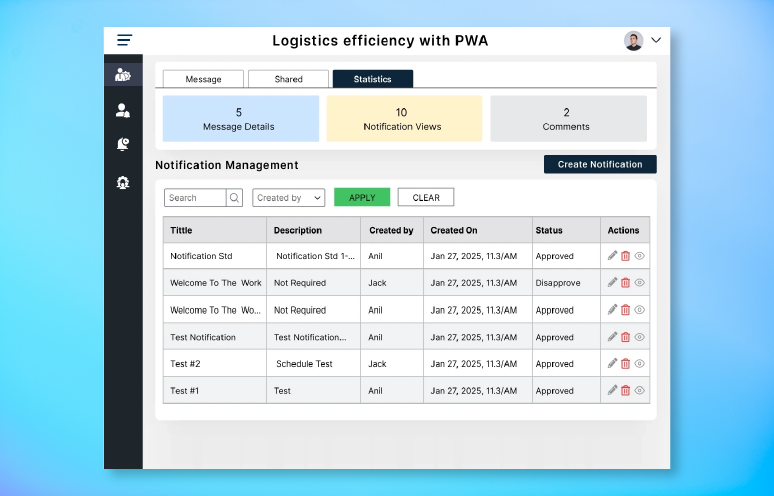Delete the Test #1 row
The height and width of the screenshot is (496, 774).
coord(625,390)
